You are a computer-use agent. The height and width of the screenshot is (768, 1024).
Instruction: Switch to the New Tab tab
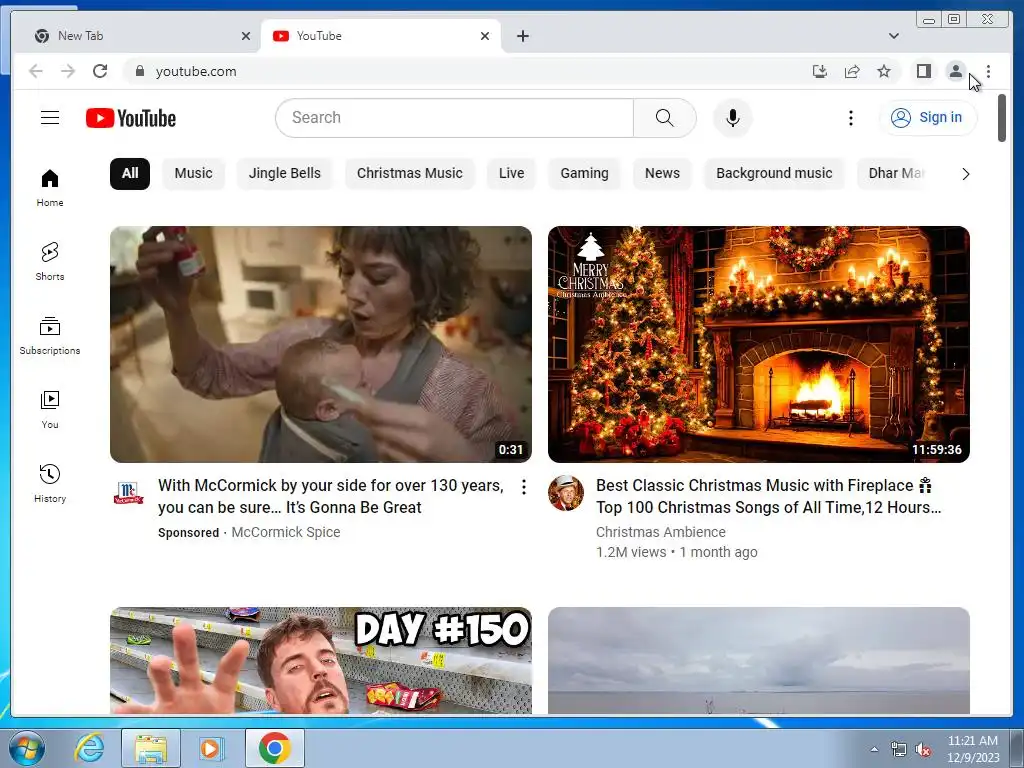coord(136,36)
